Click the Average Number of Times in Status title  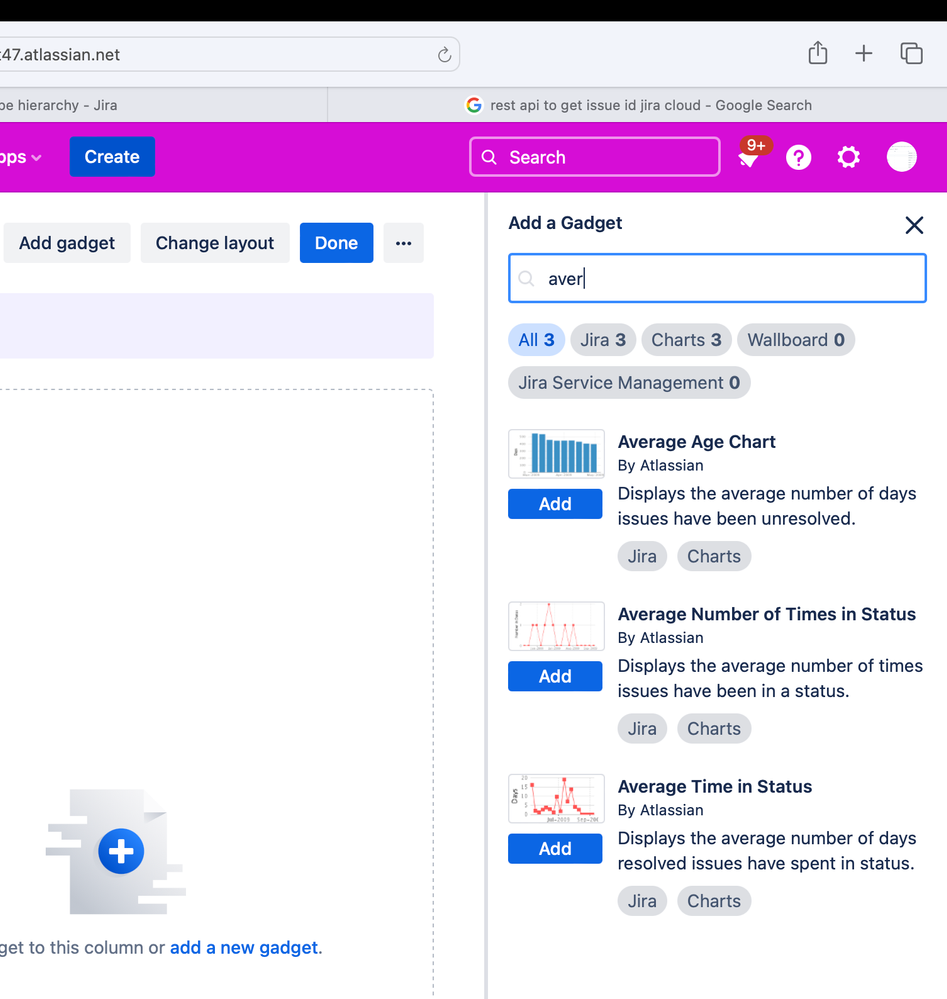767,614
